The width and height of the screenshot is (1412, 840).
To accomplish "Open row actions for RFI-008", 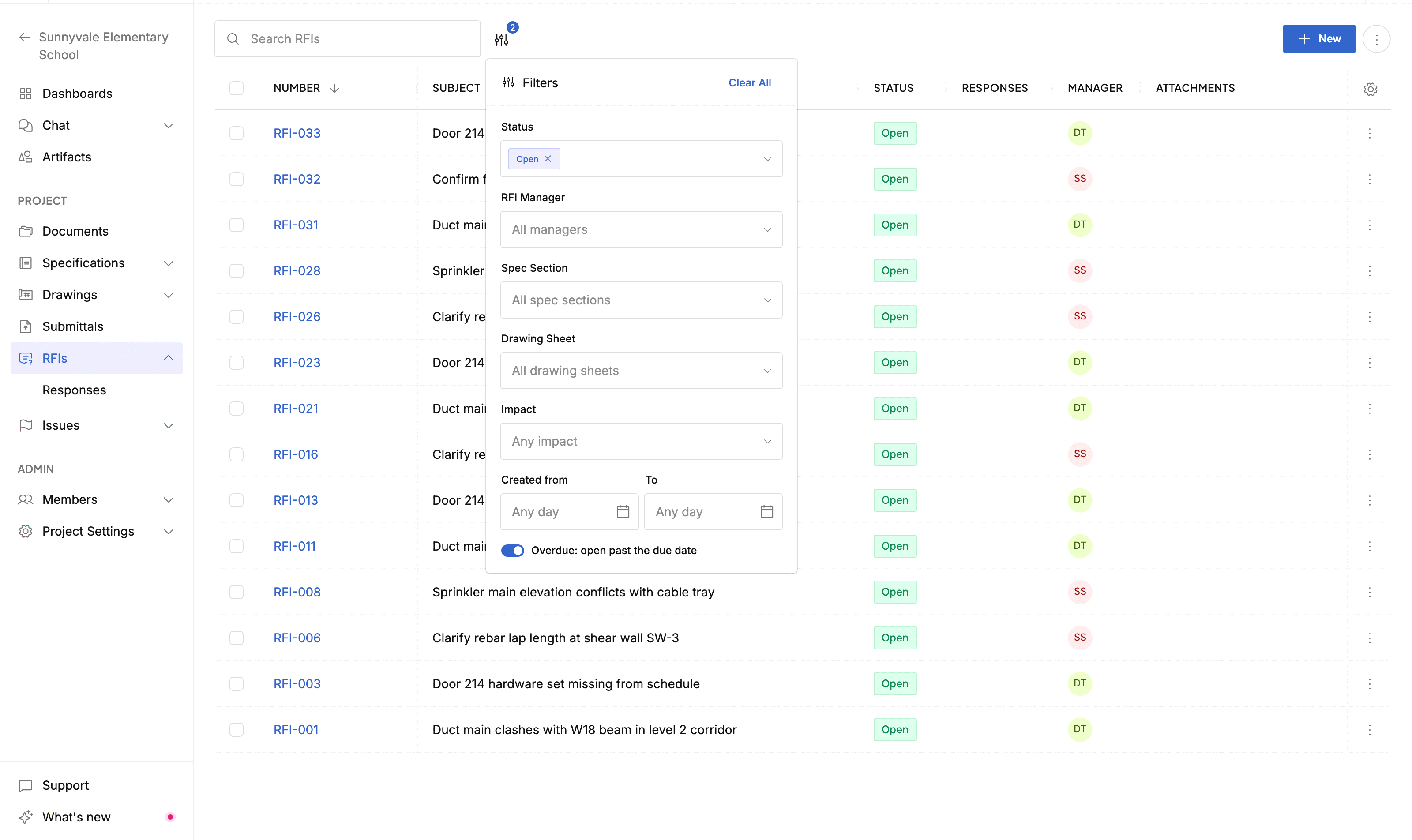I will coord(1370,592).
